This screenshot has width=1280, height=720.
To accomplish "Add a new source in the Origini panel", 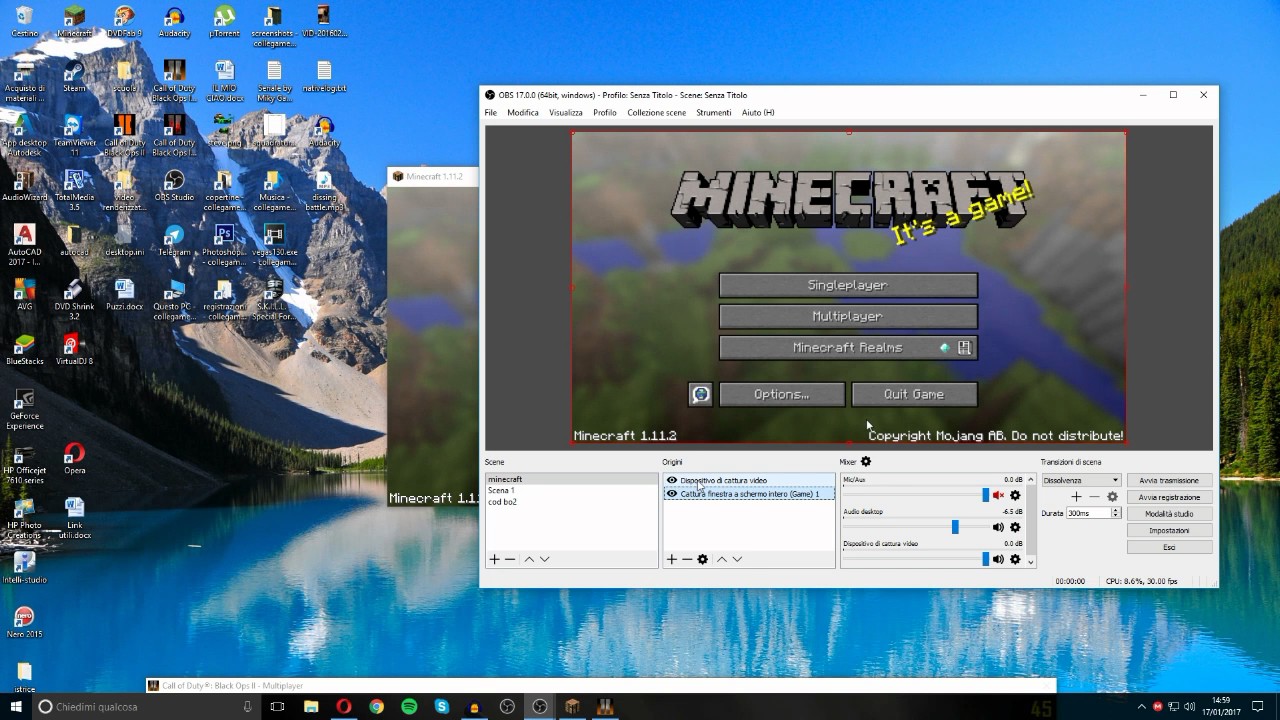I will click(672, 559).
